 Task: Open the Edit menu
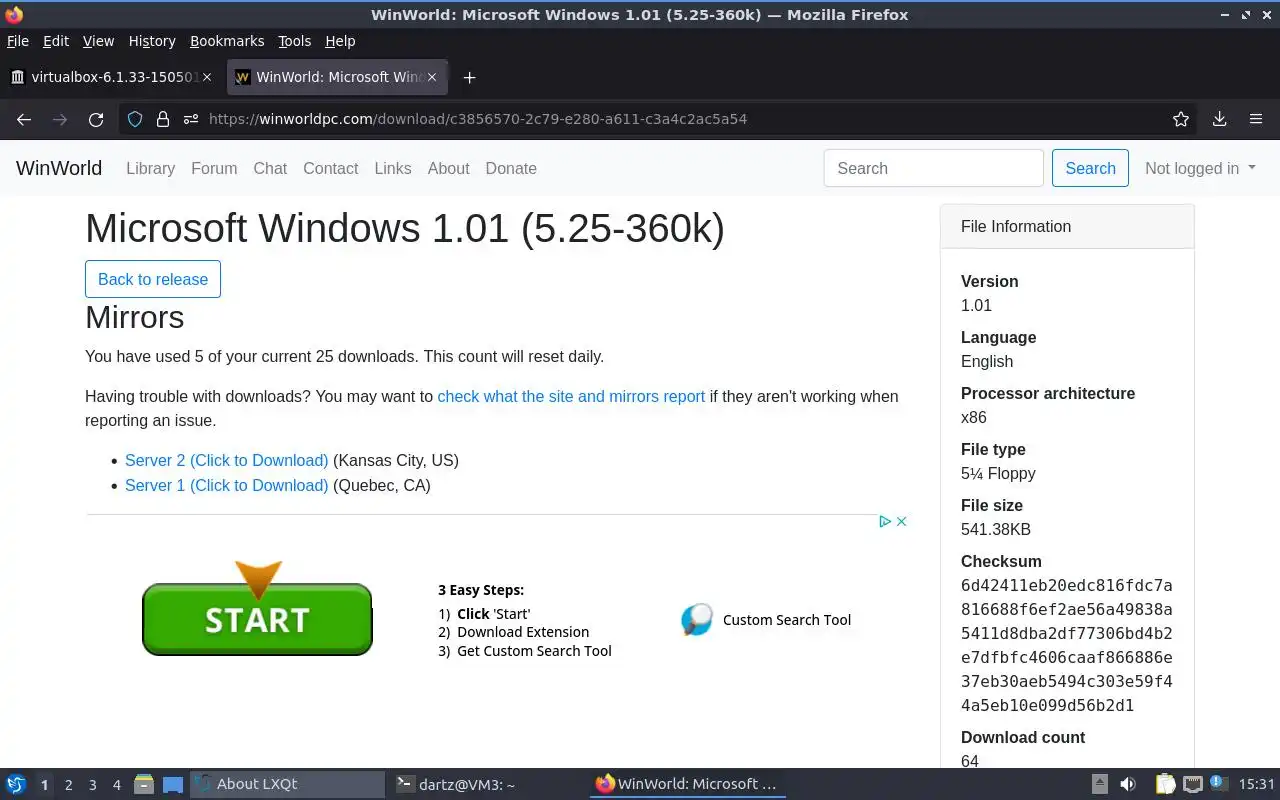56,41
